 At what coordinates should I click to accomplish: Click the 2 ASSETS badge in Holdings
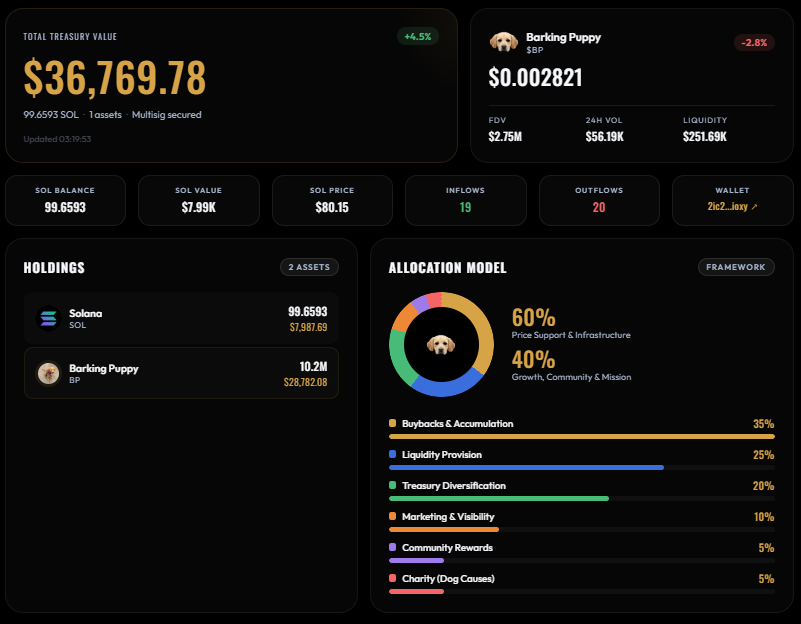[x=308, y=267]
